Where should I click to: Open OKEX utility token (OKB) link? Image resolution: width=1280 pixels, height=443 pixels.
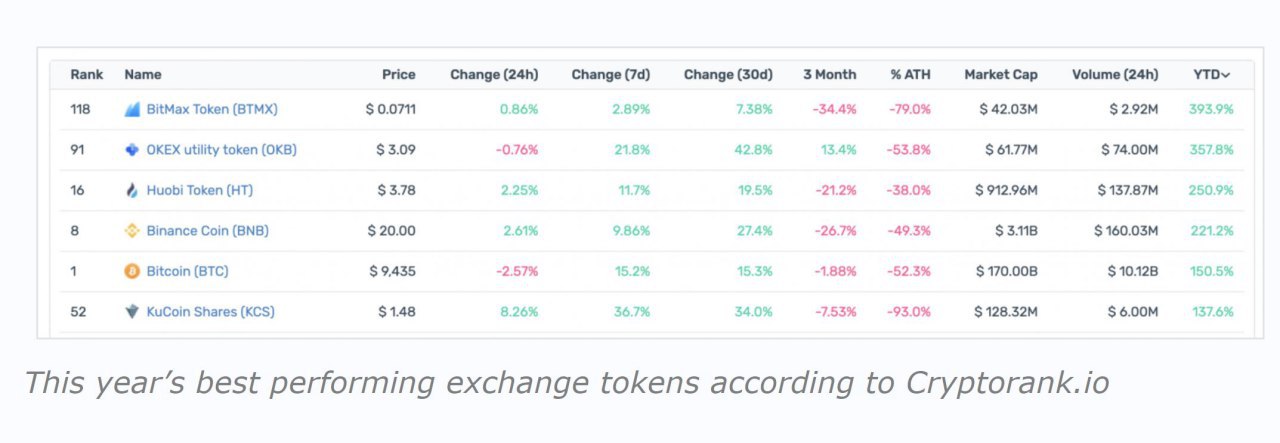221,150
